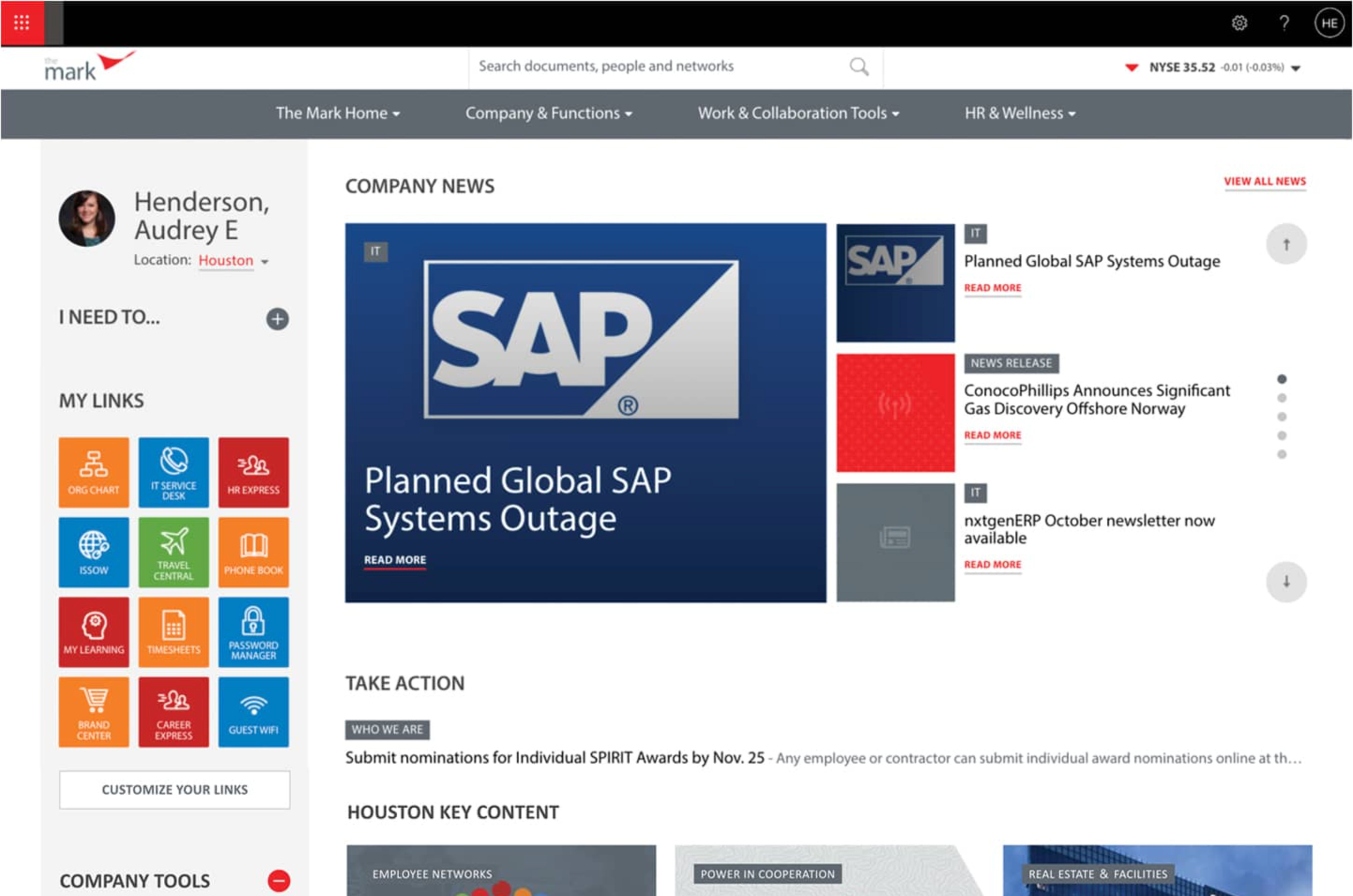
Task: Click the View All News link
Action: pos(1265,181)
